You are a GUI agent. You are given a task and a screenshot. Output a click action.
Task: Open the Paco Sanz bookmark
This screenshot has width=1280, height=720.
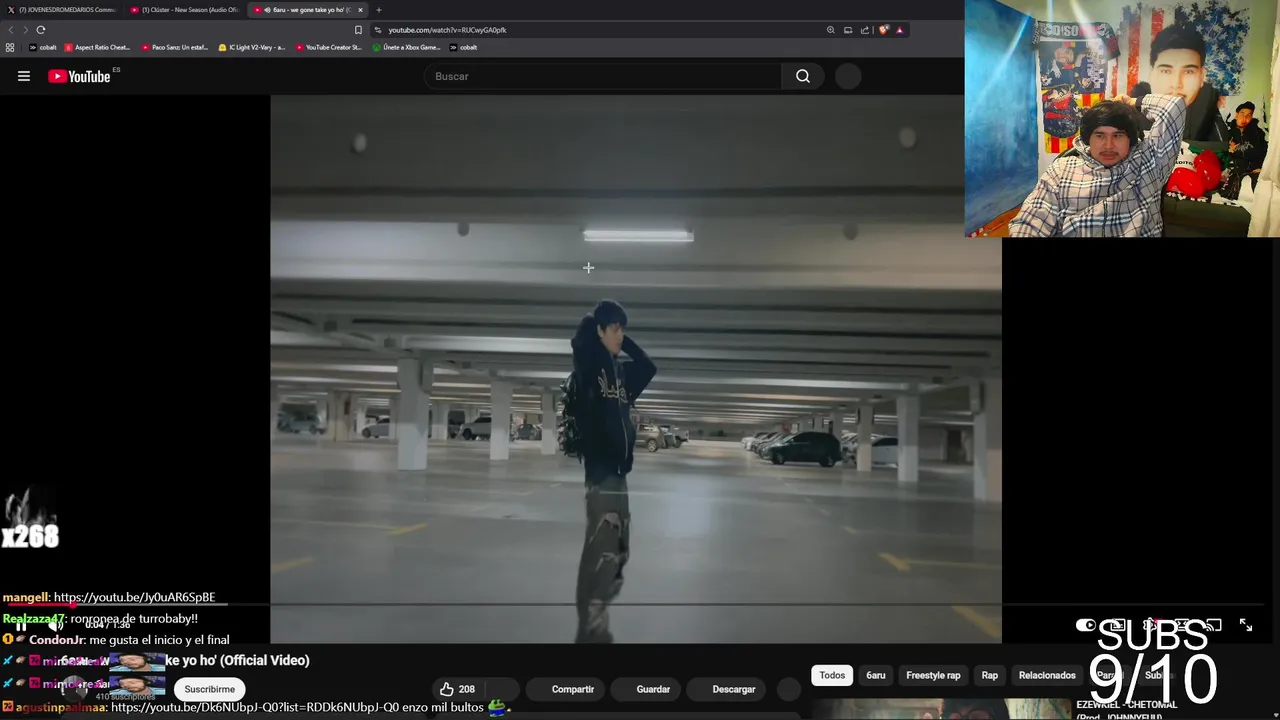(174, 47)
